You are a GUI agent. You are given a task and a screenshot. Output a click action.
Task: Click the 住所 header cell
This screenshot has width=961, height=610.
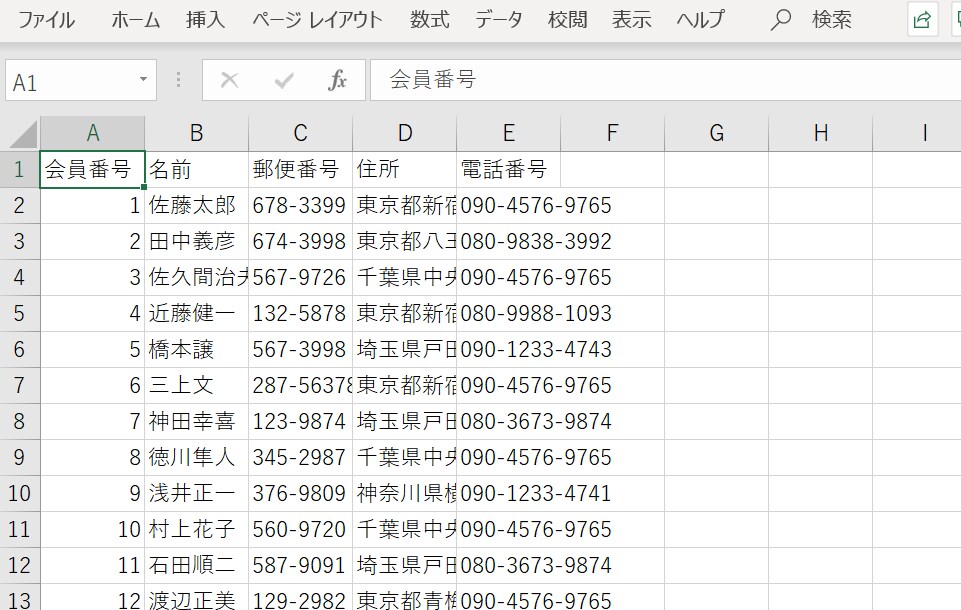tap(405, 169)
